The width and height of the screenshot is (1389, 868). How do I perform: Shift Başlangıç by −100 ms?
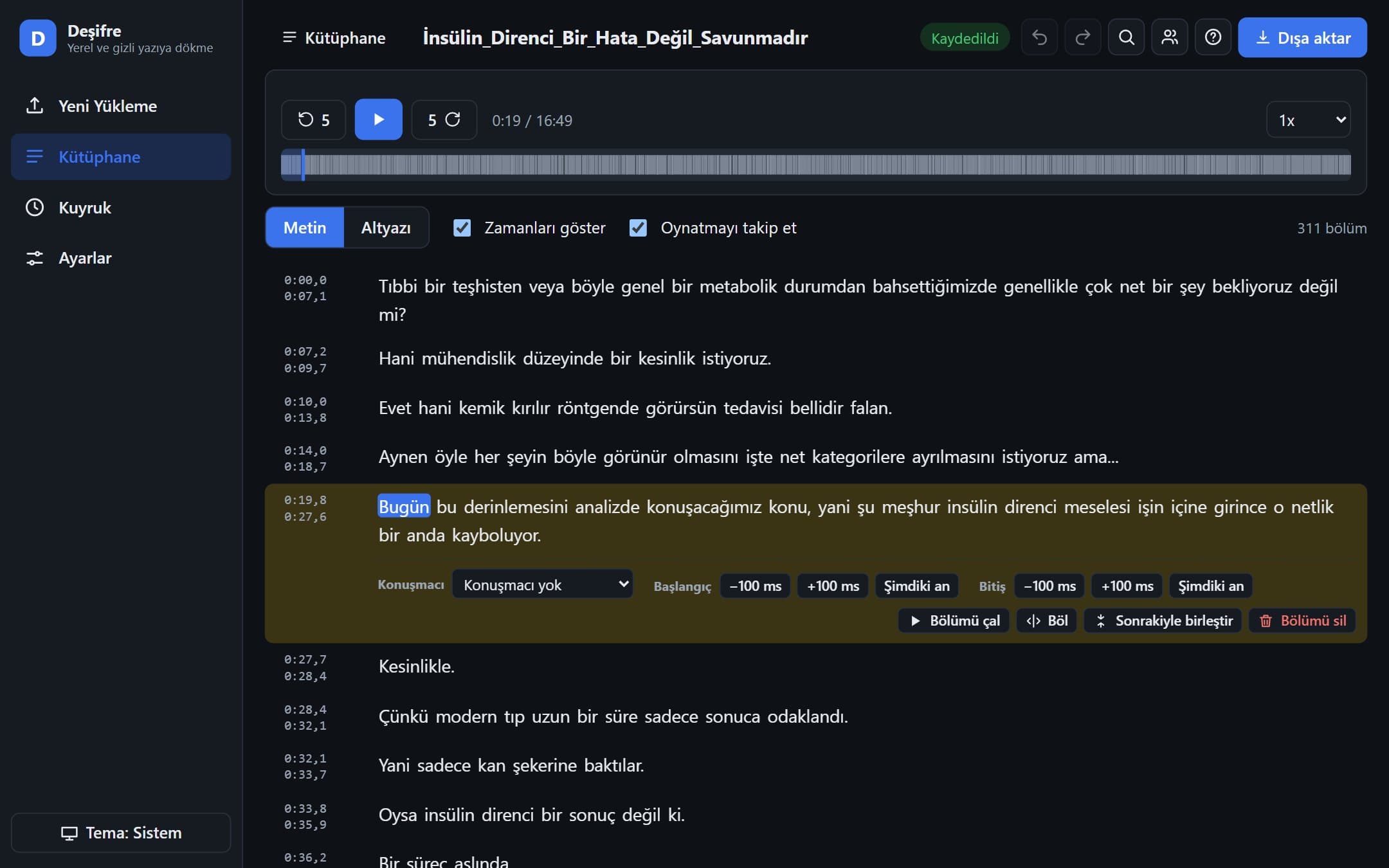(x=755, y=586)
